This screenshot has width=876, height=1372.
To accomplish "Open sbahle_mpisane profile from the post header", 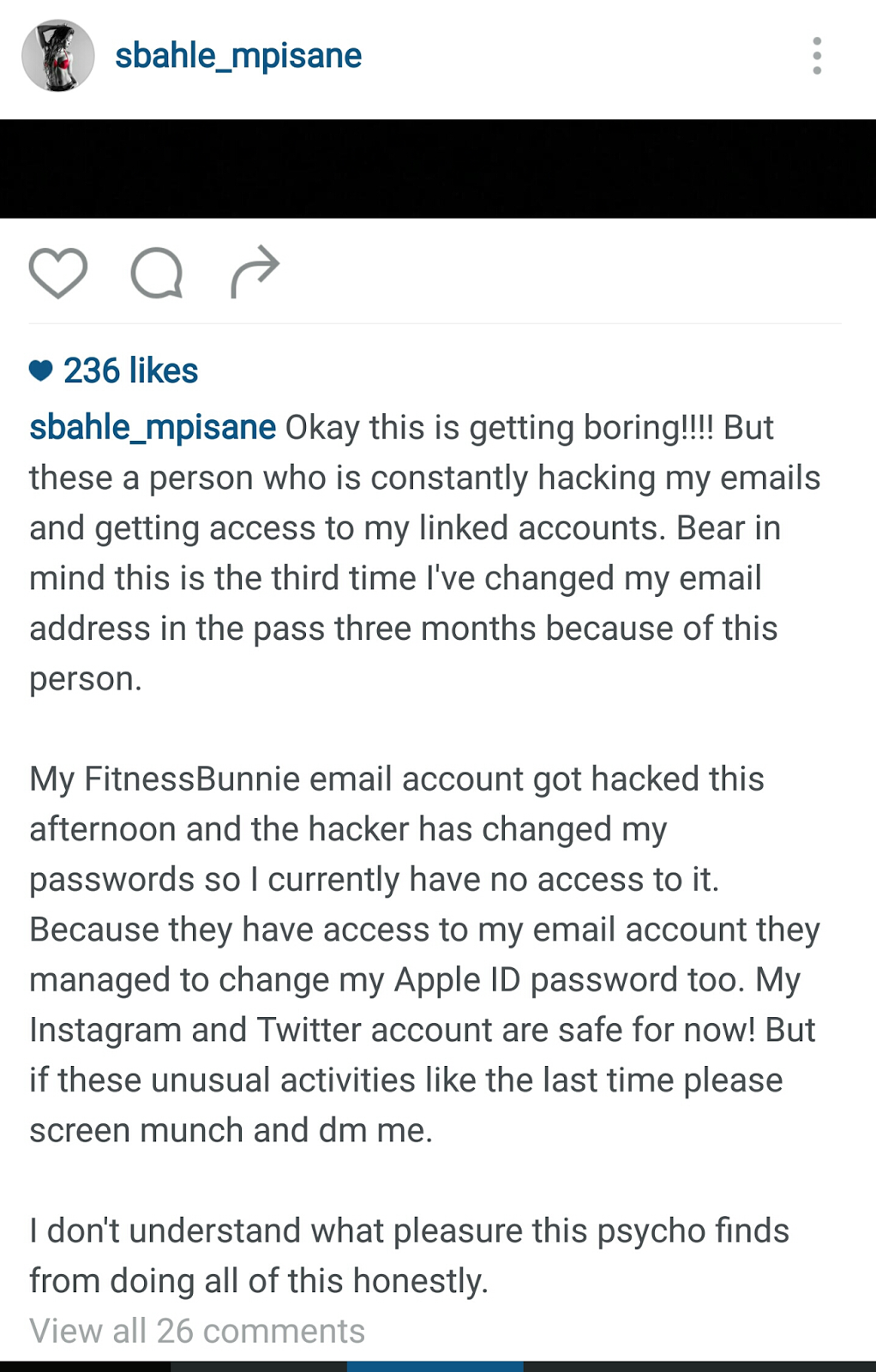I will coord(238,56).
